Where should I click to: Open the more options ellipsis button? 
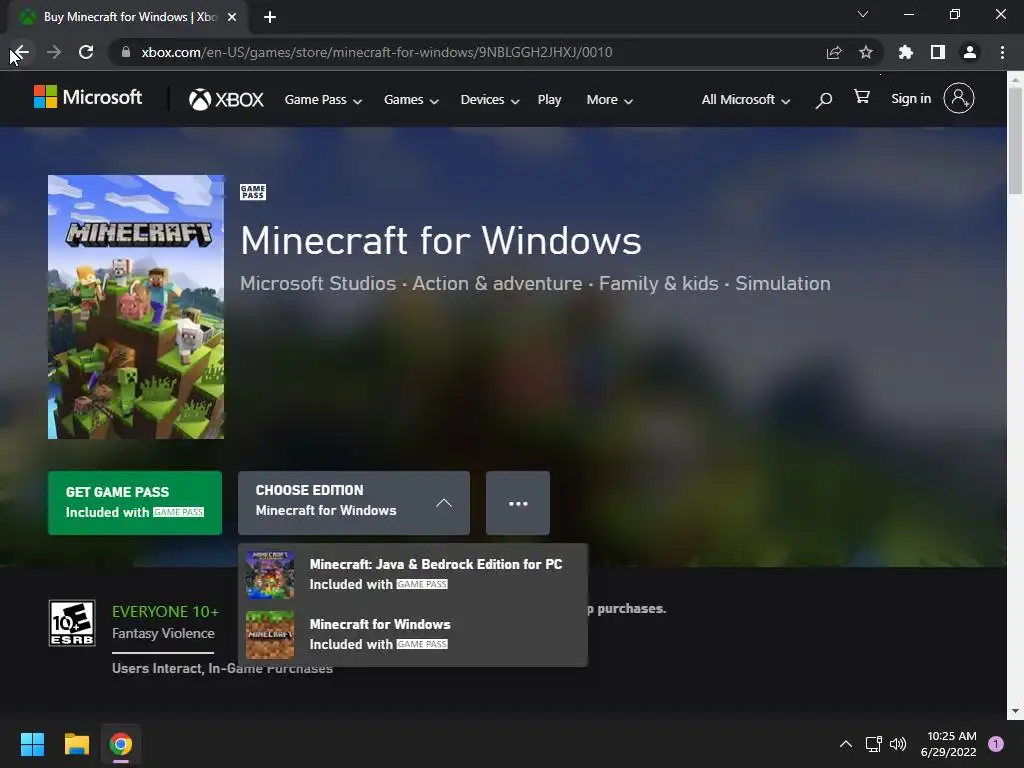click(518, 503)
